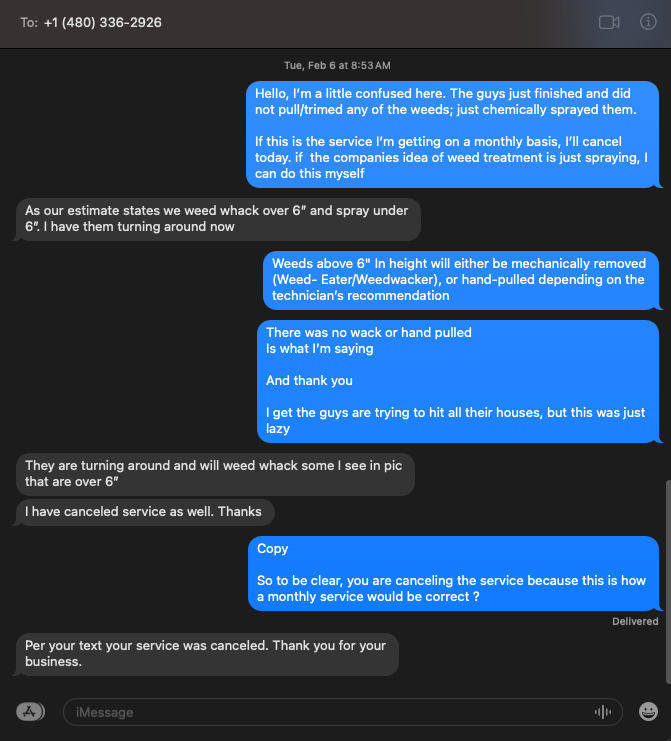Open the emoji picker
The width and height of the screenshot is (671, 741).
[x=648, y=712]
